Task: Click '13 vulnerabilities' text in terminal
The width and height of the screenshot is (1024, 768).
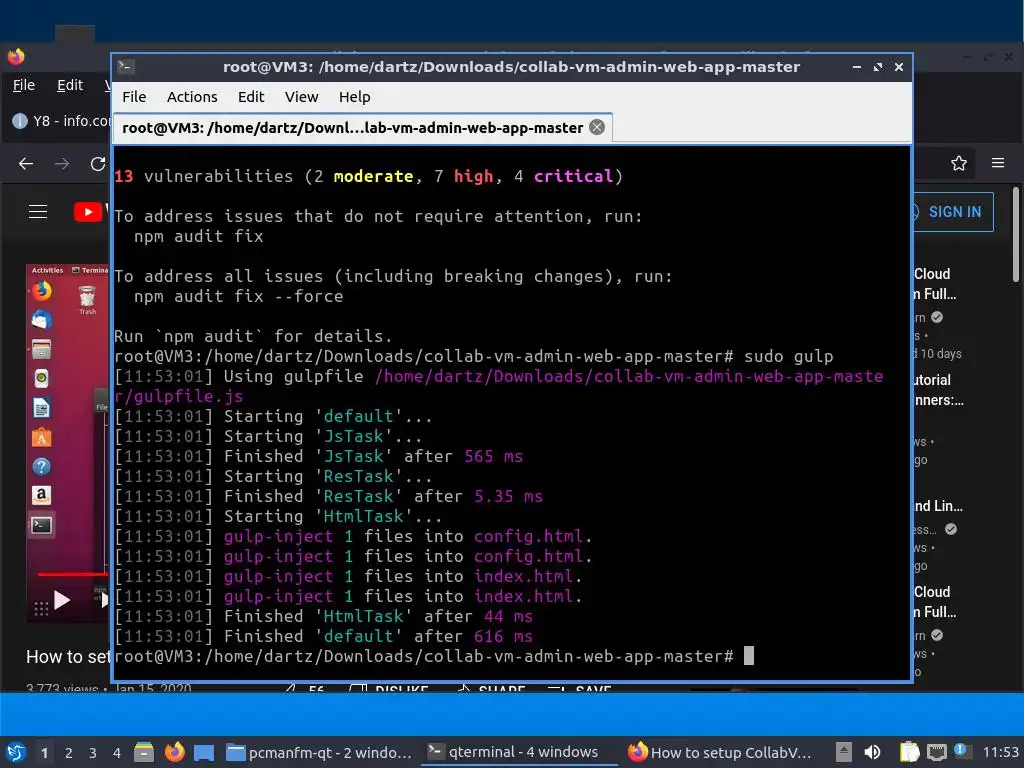Action: (204, 176)
